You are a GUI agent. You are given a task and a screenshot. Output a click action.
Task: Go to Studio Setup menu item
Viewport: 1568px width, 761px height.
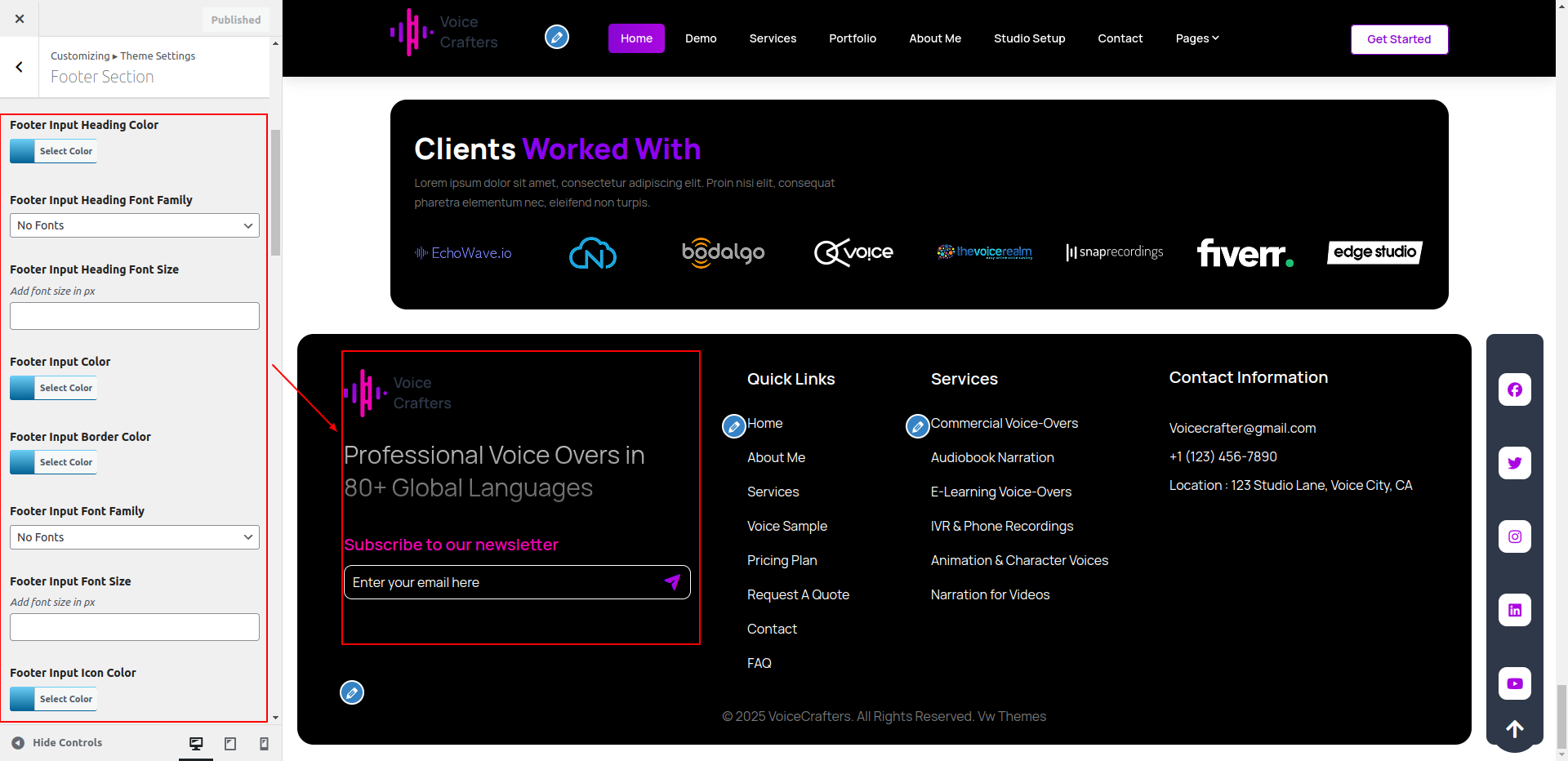click(1029, 38)
